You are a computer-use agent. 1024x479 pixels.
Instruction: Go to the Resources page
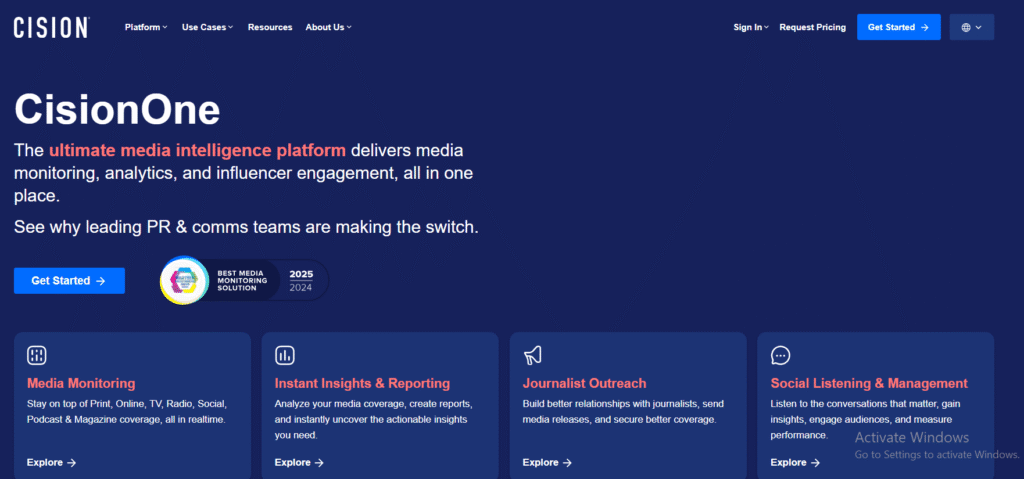tap(270, 27)
